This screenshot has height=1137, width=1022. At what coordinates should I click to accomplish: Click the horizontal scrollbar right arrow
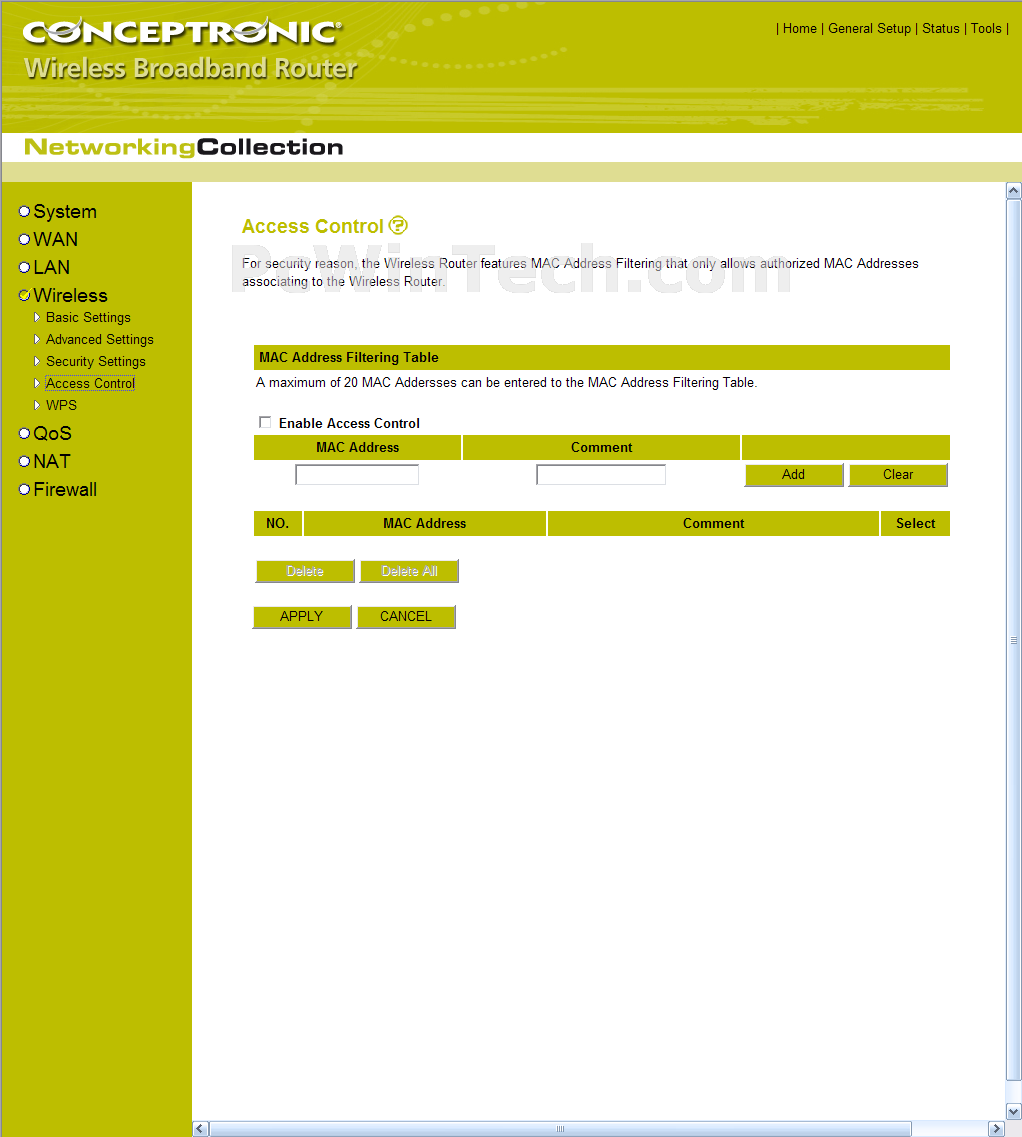[997, 1129]
